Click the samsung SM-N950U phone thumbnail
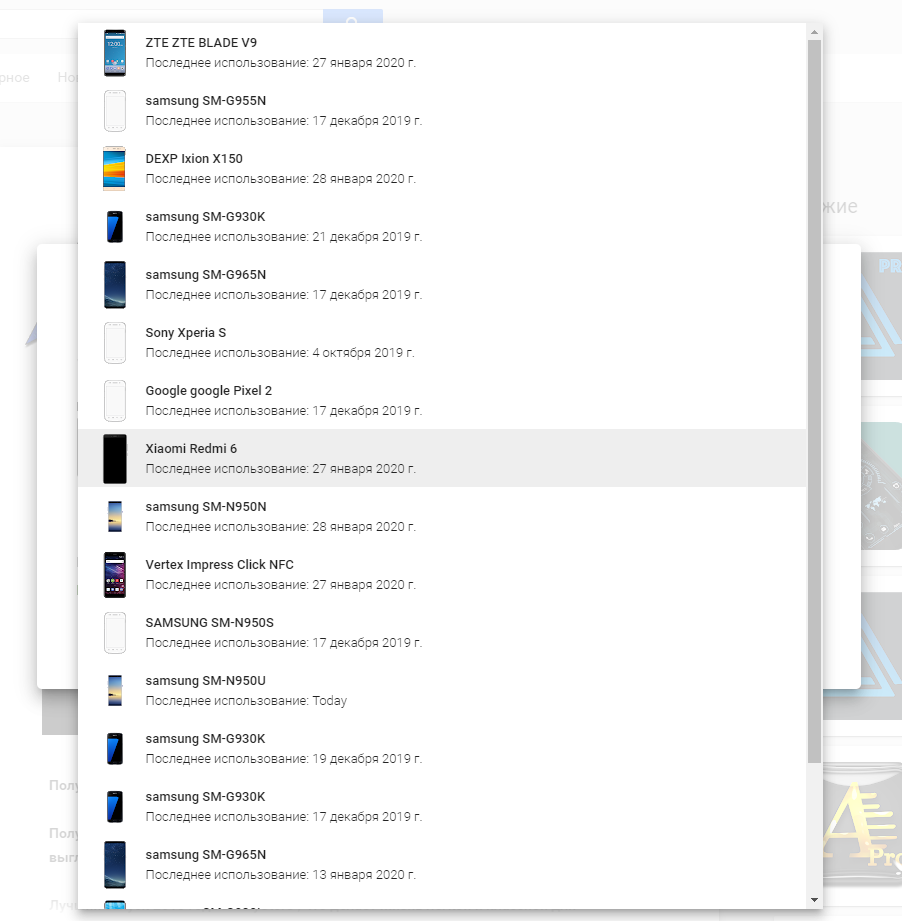The image size is (902, 921). click(x=115, y=691)
